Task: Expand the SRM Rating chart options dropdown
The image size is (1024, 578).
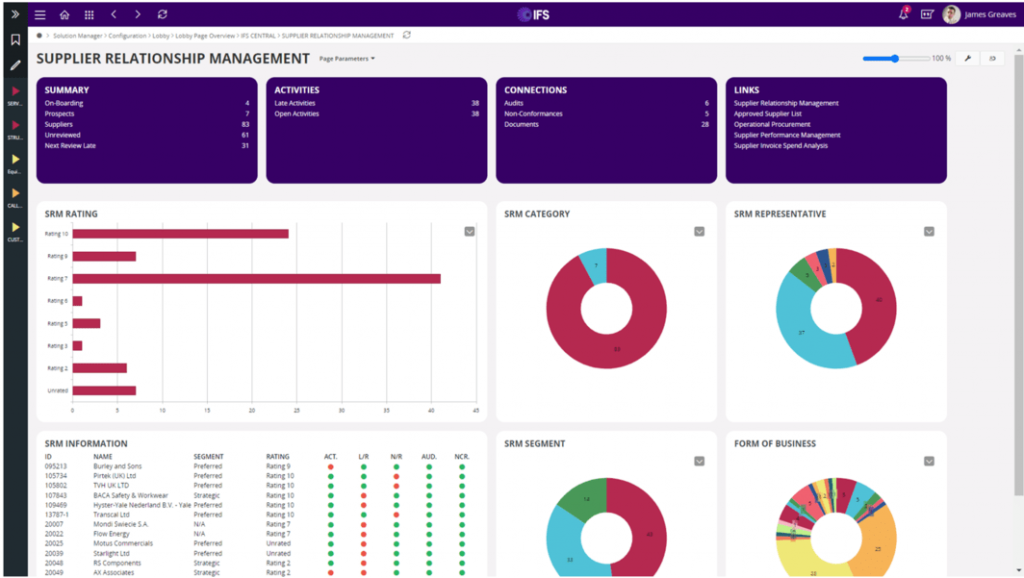Action: coord(469,231)
